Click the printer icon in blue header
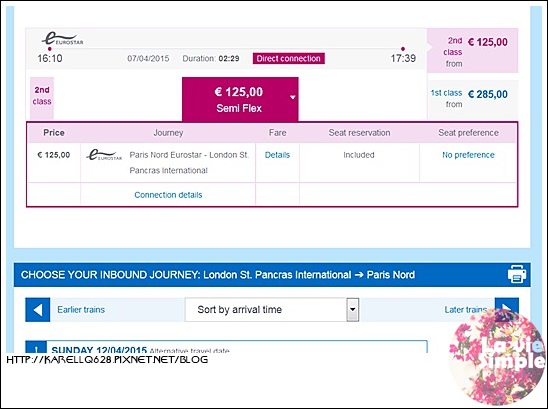Image resolution: width=548 pixels, height=409 pixels. [x=517, y=274]
